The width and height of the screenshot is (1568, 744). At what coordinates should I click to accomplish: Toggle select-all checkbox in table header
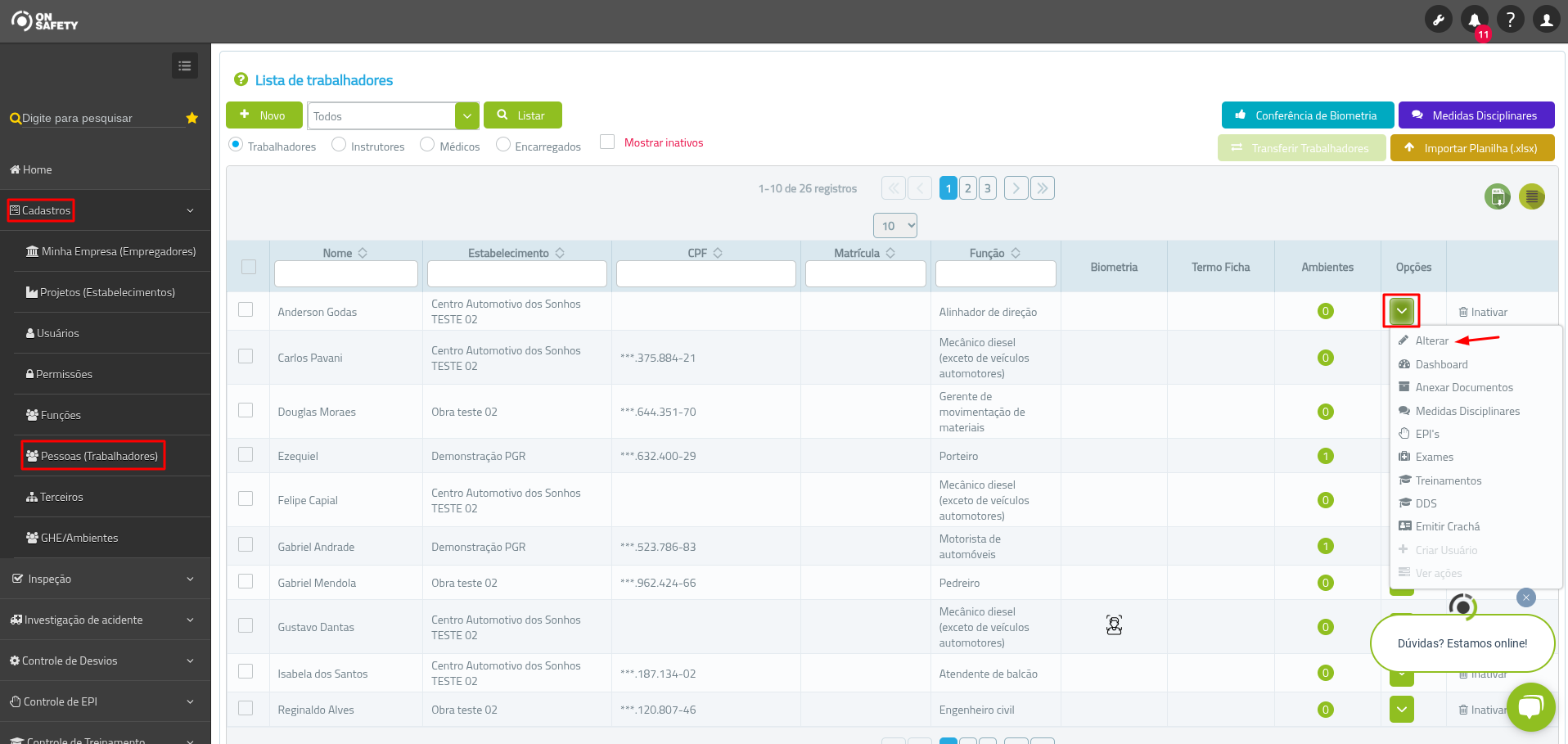click(x=249, y=267)
